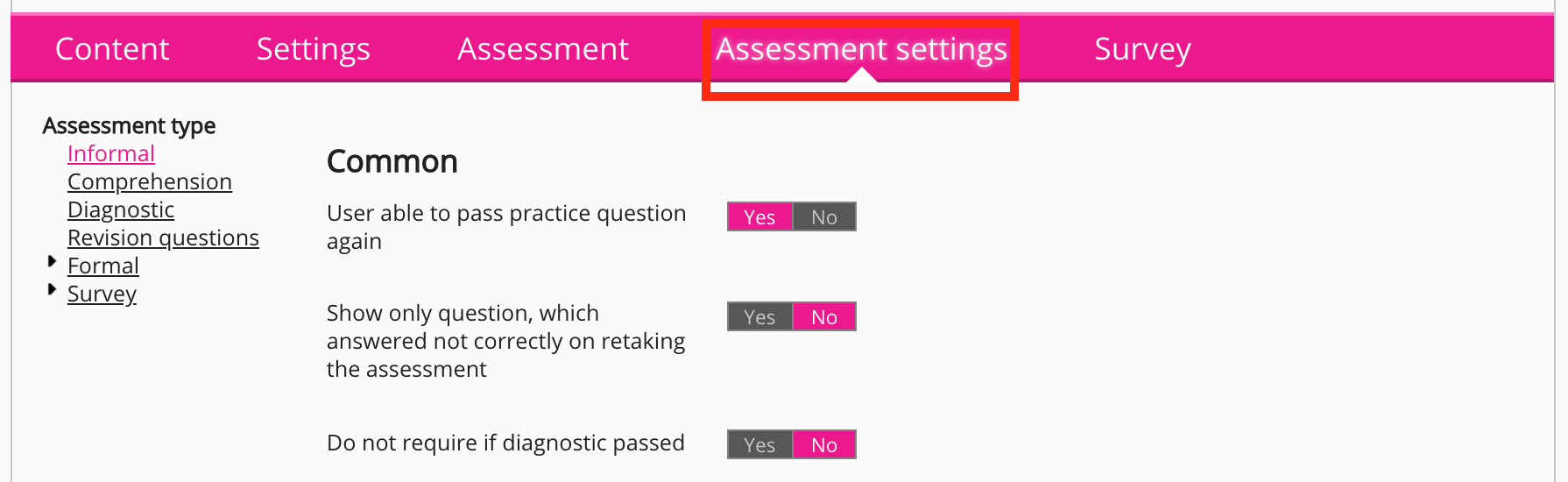This screenshot has width=1568, height=482.
Task: Set pass practice question again to No
Action: 824,216
